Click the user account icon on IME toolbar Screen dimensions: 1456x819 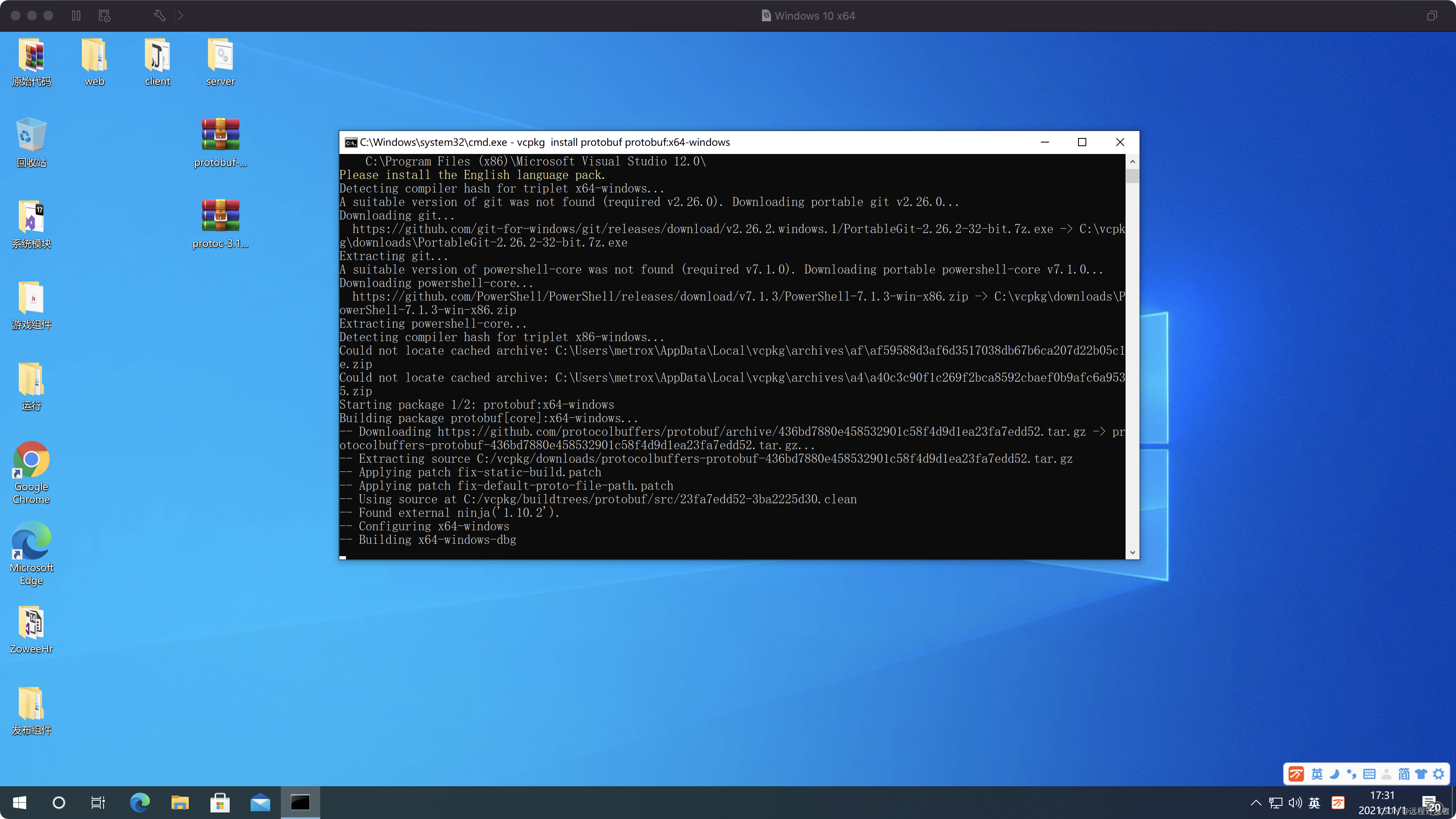1386,774
